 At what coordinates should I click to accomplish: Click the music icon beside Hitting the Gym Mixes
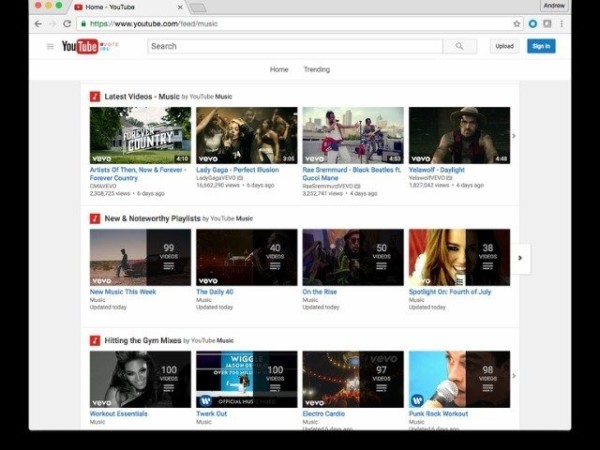(95, 341)
